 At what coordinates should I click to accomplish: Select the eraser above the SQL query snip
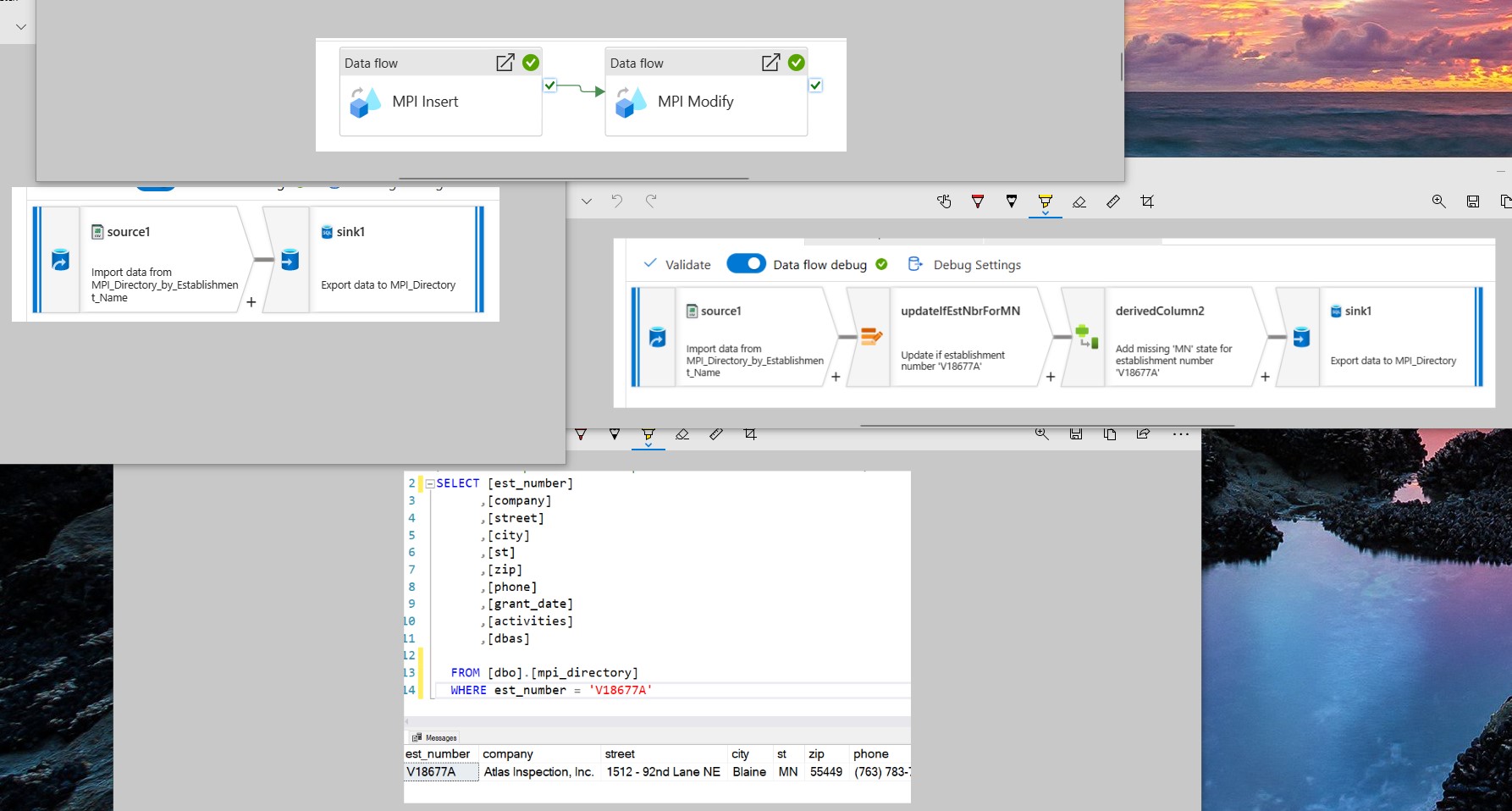pyautogui.click(x=682, y=434)
